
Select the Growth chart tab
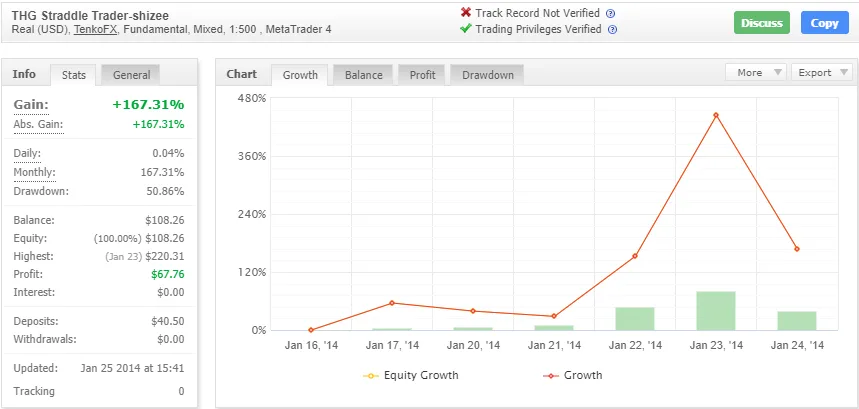300,75
